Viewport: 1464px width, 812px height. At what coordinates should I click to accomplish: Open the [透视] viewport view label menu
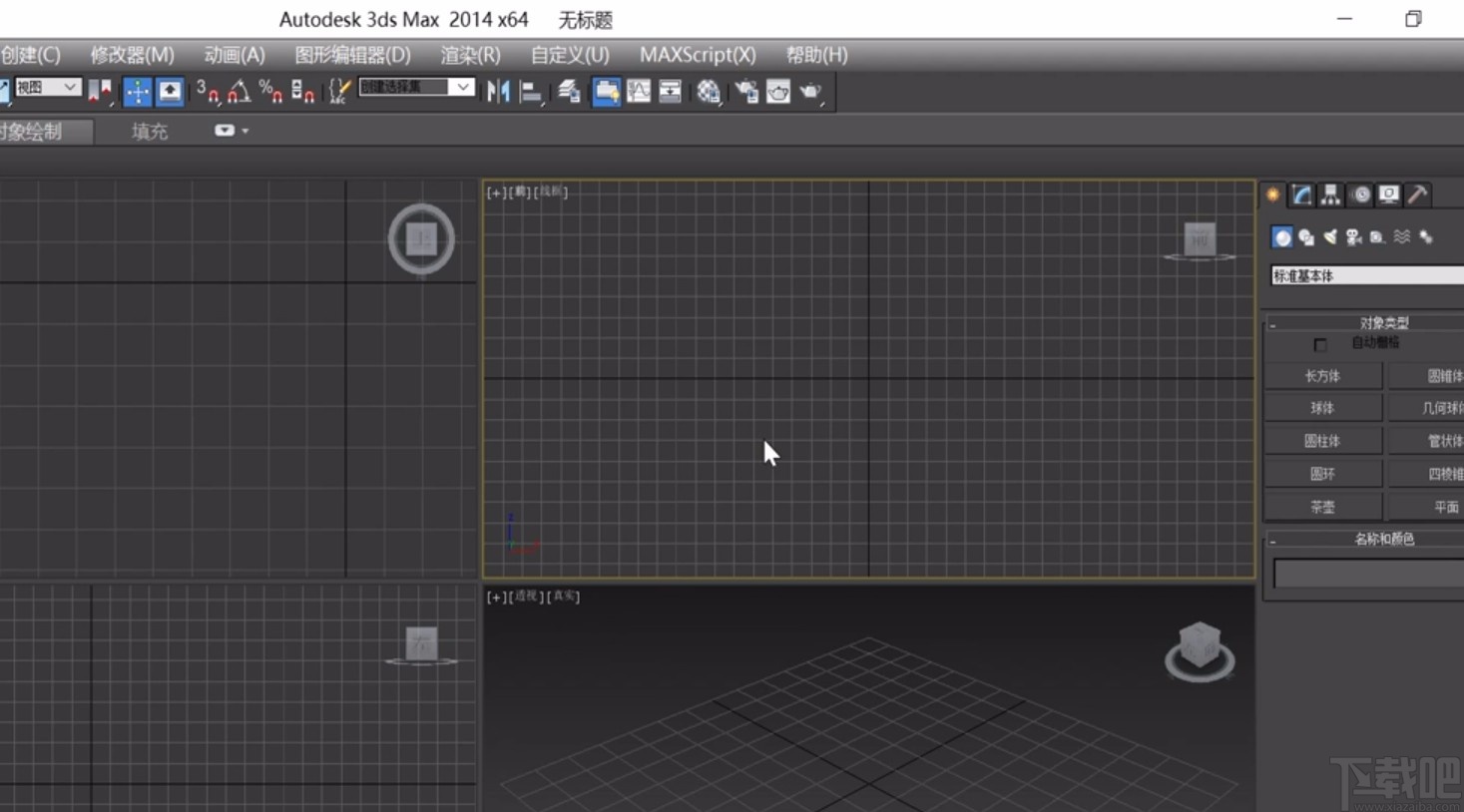[525, 597]
